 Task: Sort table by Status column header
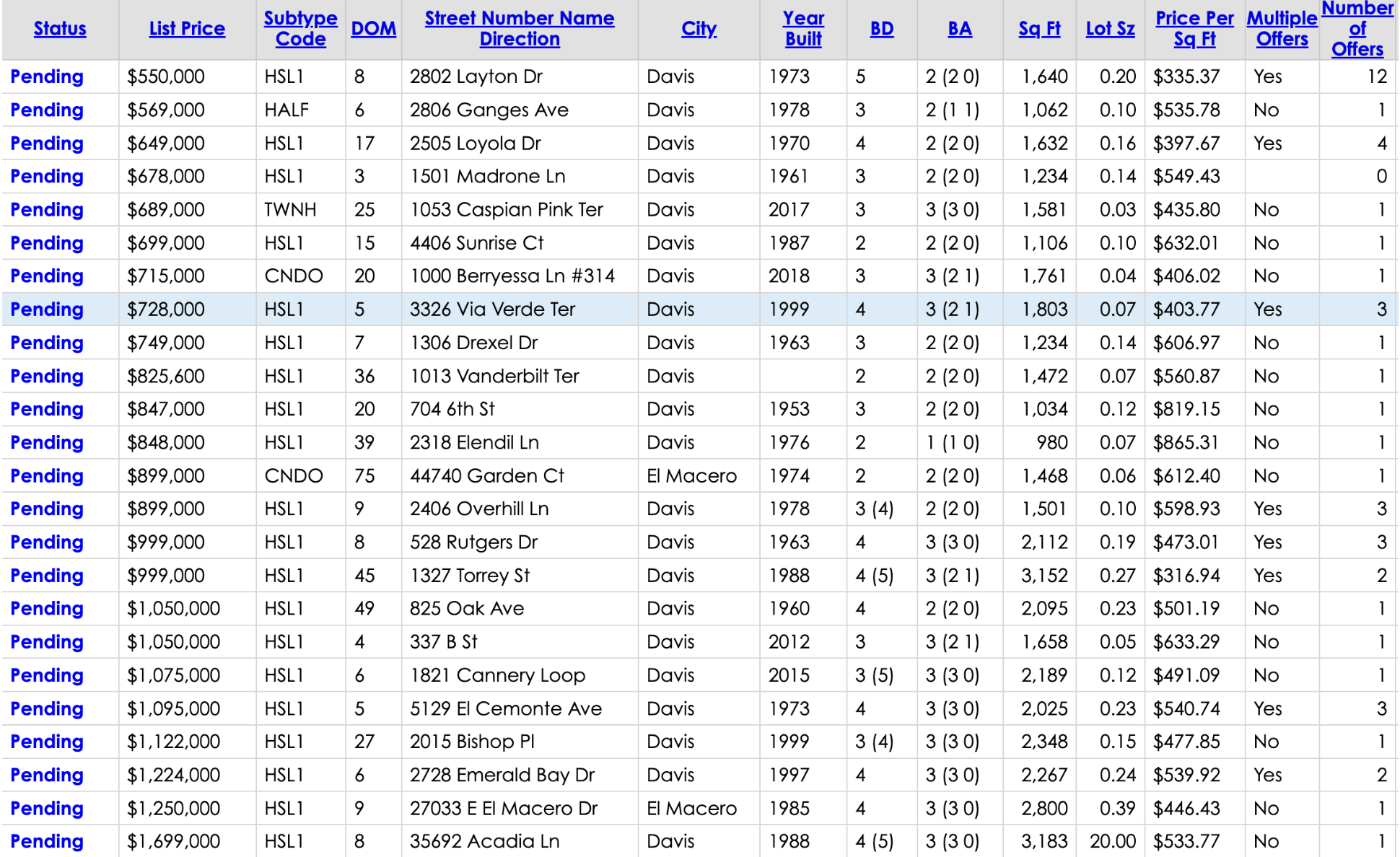(x=60, y=29)
